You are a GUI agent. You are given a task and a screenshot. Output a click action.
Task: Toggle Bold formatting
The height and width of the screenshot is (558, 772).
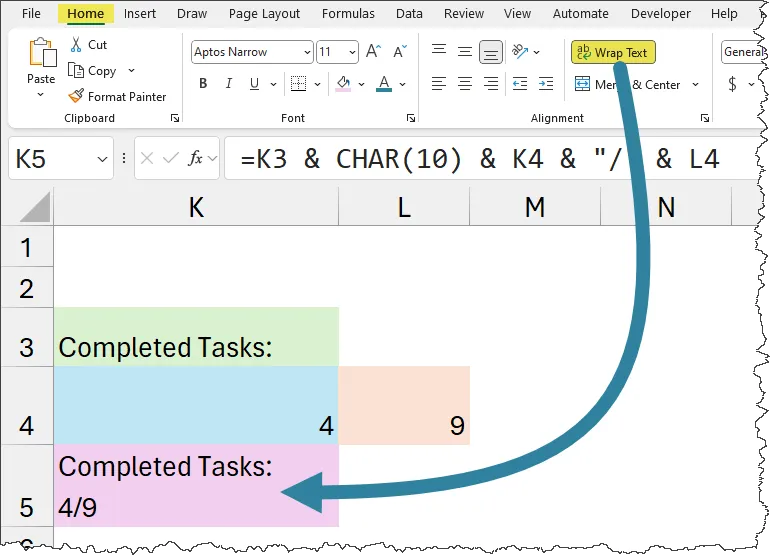click(203, 84)
